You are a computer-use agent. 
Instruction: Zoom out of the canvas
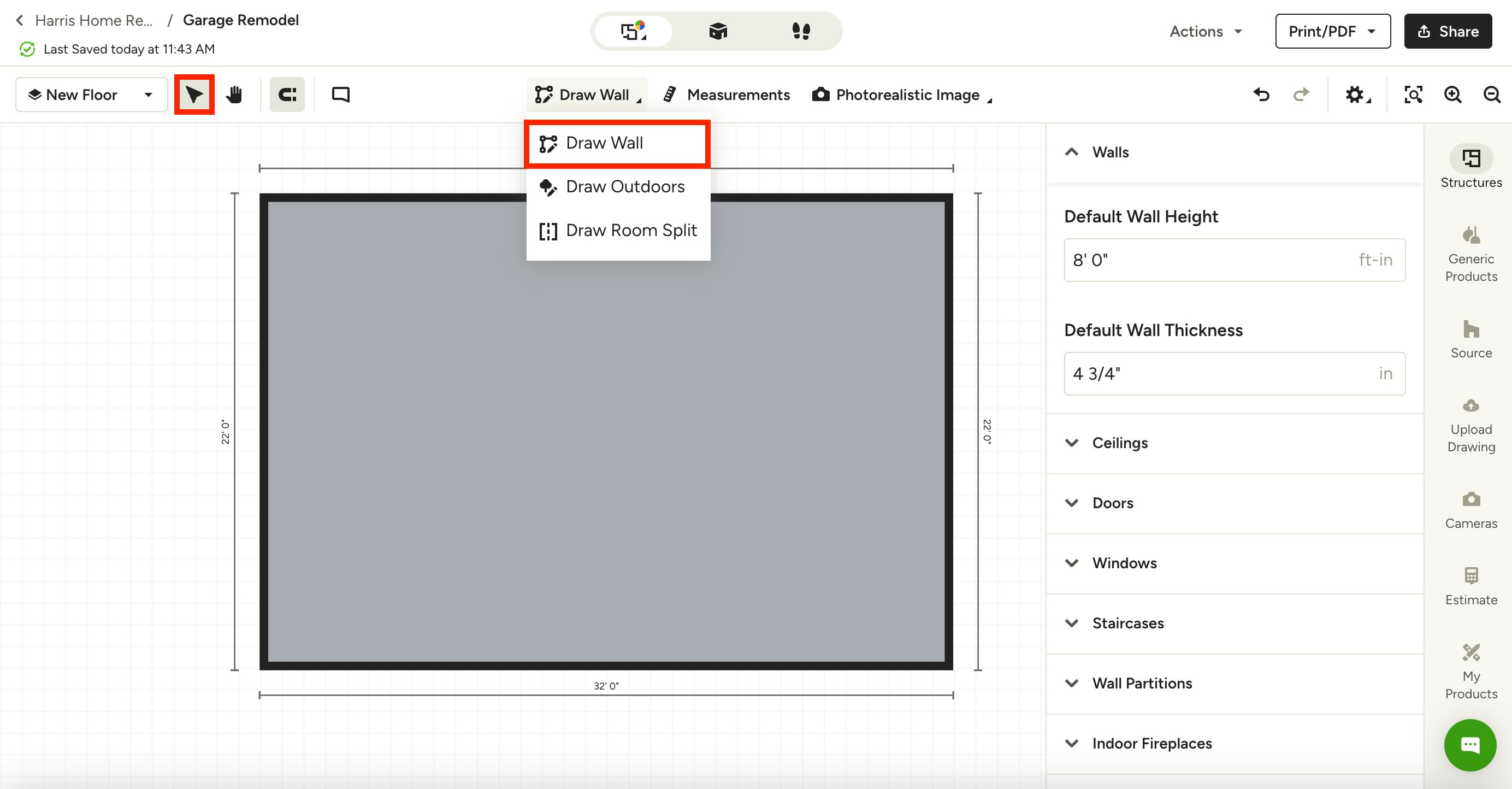(1491, 95)
